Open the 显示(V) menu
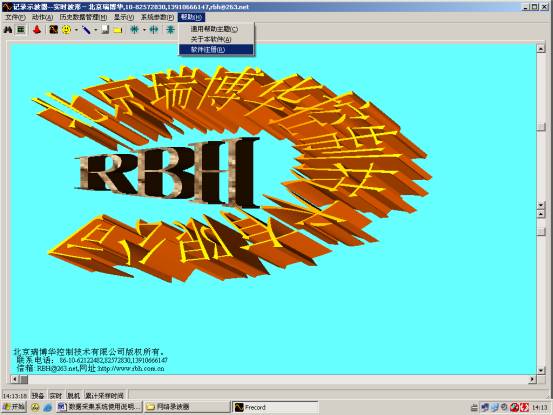 pos(124,17)
